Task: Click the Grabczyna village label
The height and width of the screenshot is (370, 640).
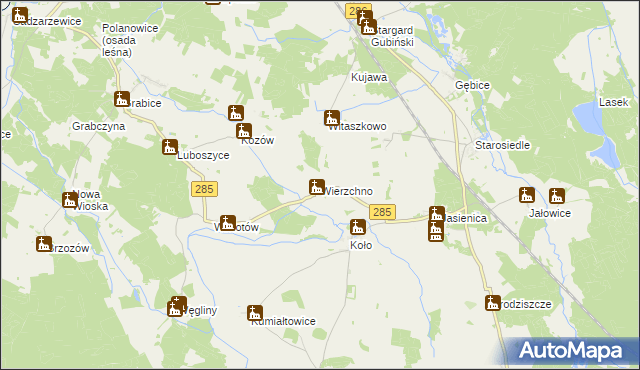Action: coord(98,126)
